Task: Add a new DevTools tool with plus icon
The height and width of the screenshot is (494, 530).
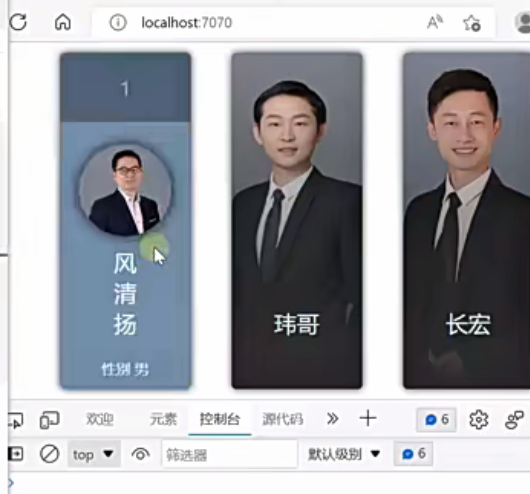Action: 368,419
